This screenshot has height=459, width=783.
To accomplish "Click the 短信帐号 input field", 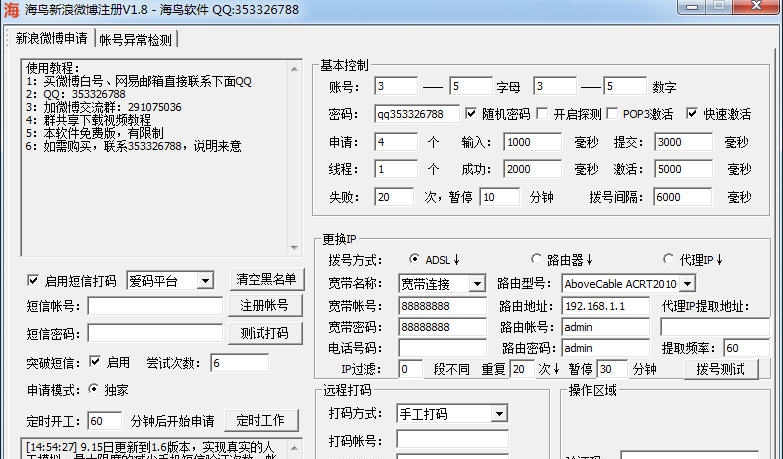I will [x=155, y=306].
